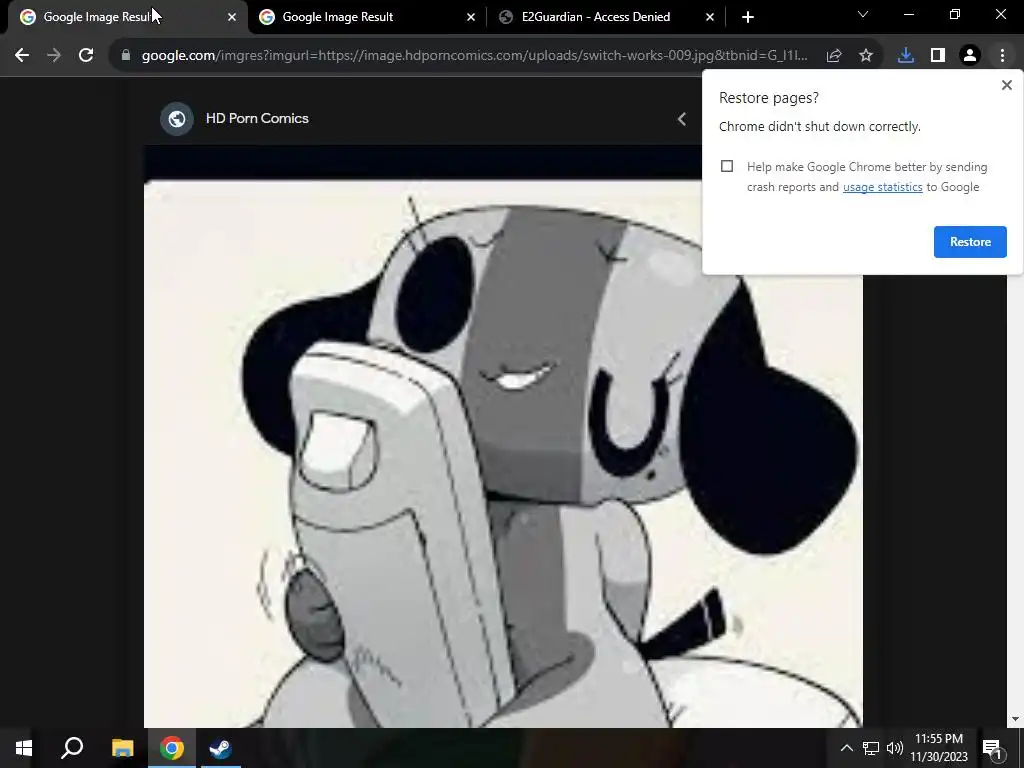This screenshot has height=768, width=1024.
Task: Show hidden system tray icons
Action: pyautogui.click(x=846, y=748)
